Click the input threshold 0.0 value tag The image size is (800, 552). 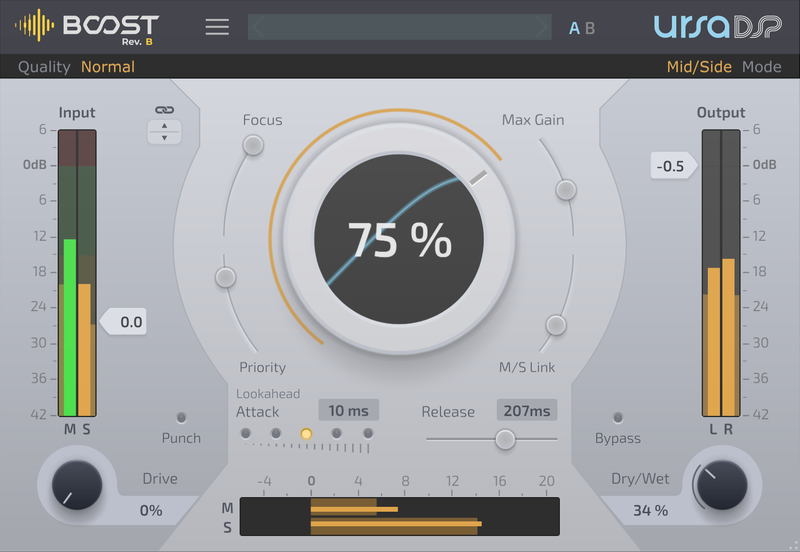tap(124, 322)
